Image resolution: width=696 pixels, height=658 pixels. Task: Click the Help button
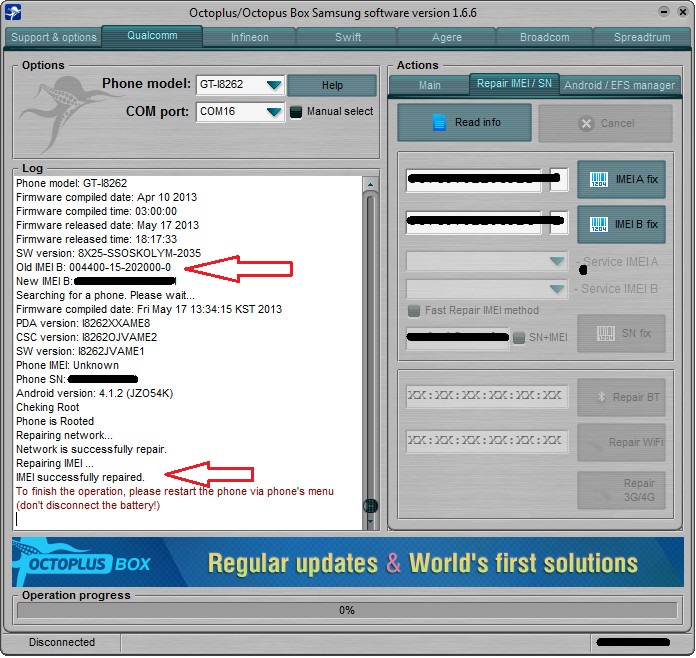[x=332, y=85]
